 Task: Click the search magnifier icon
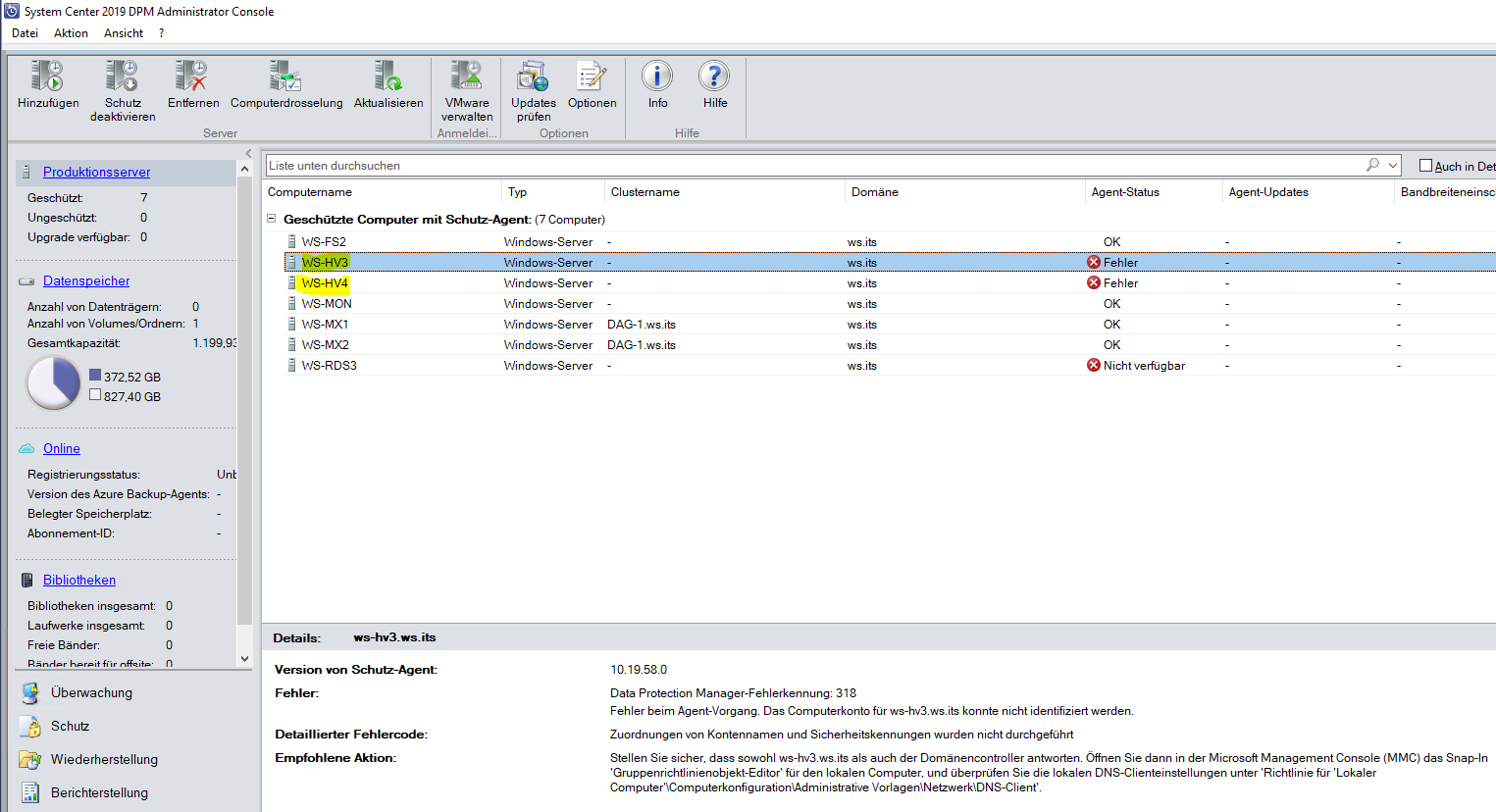pyautogui.click(x=1372, y=165)
